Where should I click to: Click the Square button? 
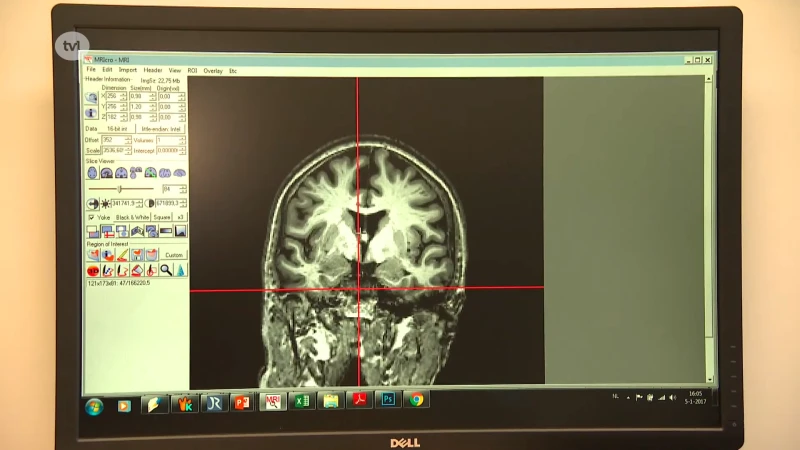click(x=162, y=217)
